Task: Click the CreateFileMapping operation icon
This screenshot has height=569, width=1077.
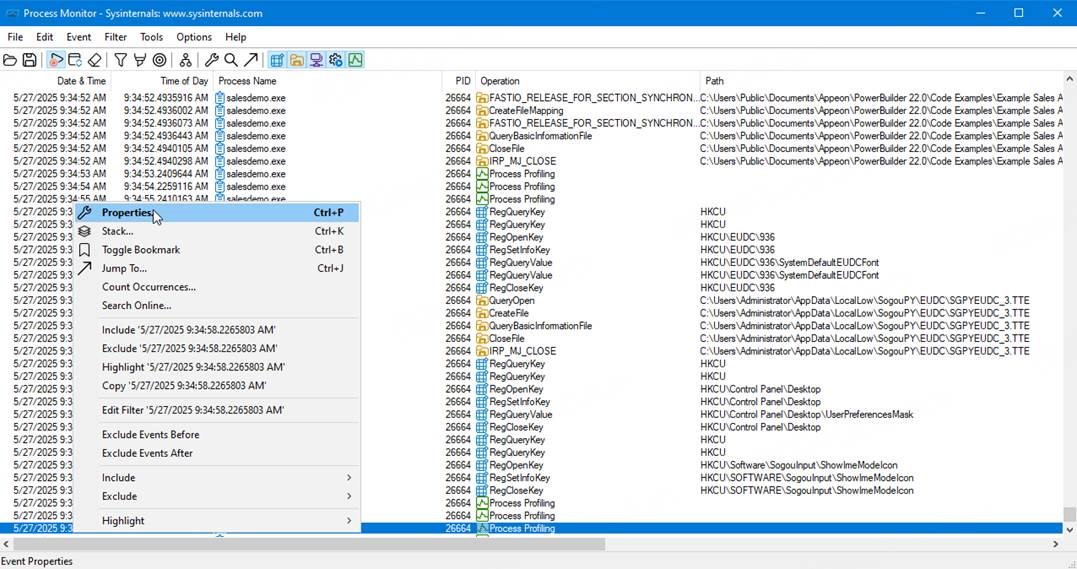Action: pos(482,111)
